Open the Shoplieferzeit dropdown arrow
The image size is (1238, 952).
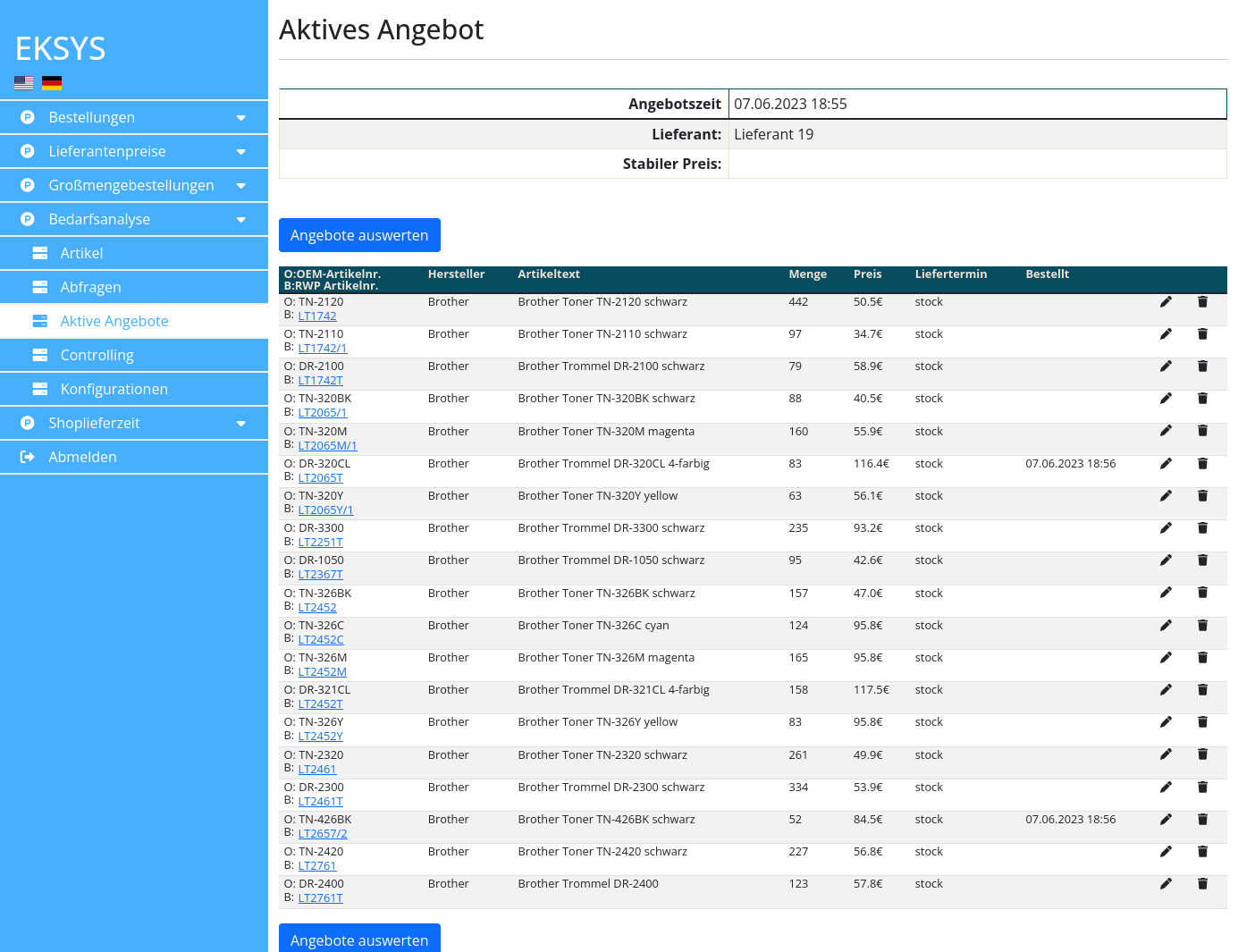(240, 424)
